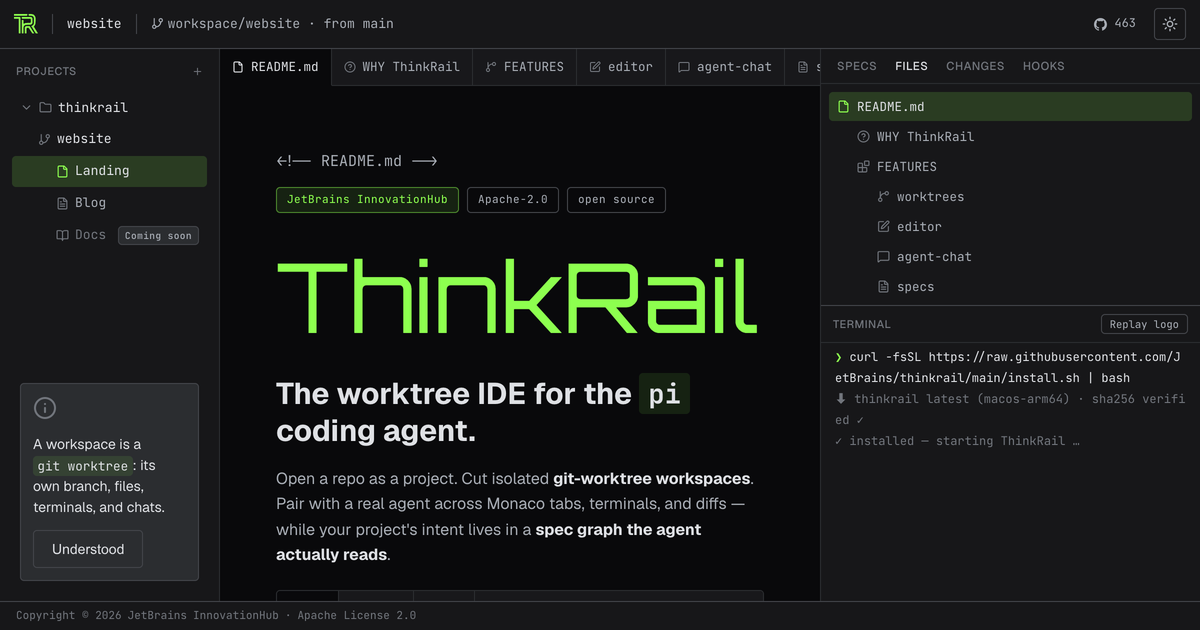Click the bold git-worktree workspaces text
This screenshot has width=1200, height=630.
pos(652,478)
